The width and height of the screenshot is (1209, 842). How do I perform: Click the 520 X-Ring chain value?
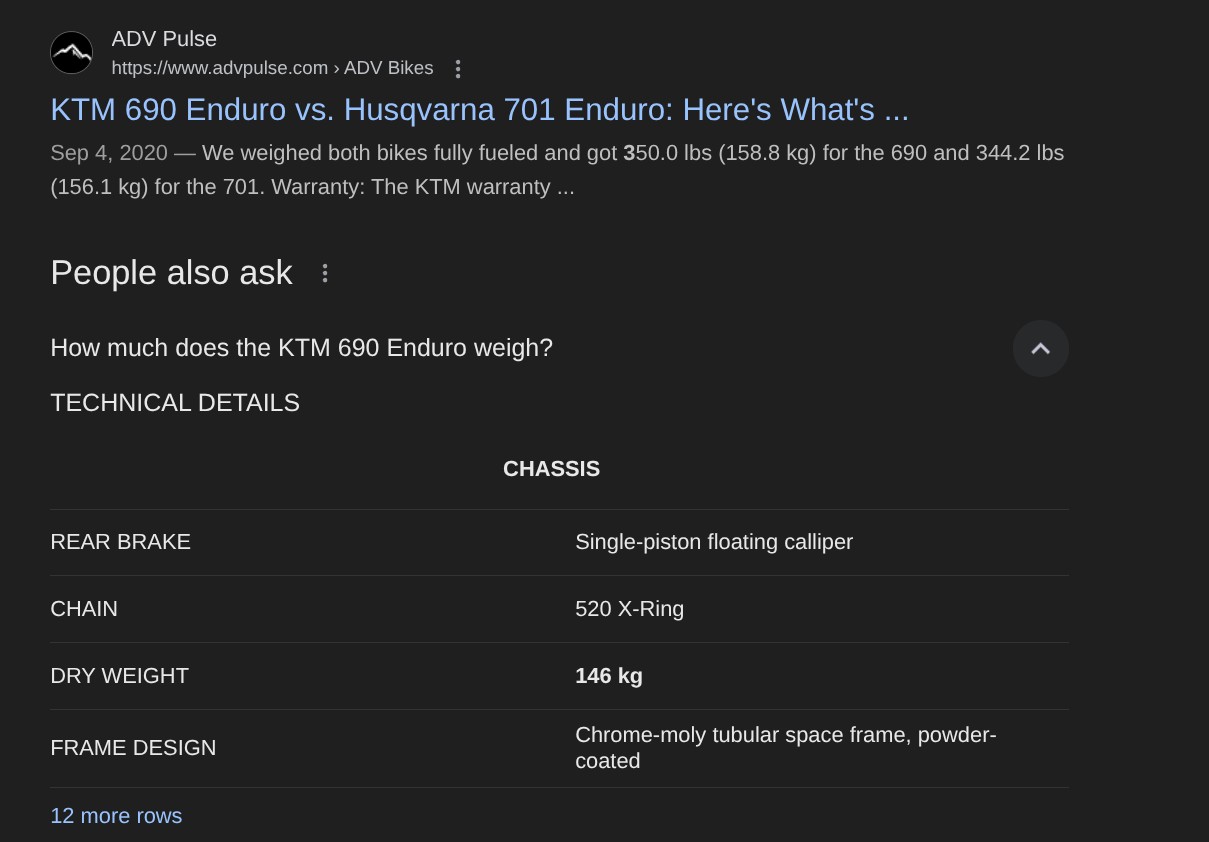630,609
